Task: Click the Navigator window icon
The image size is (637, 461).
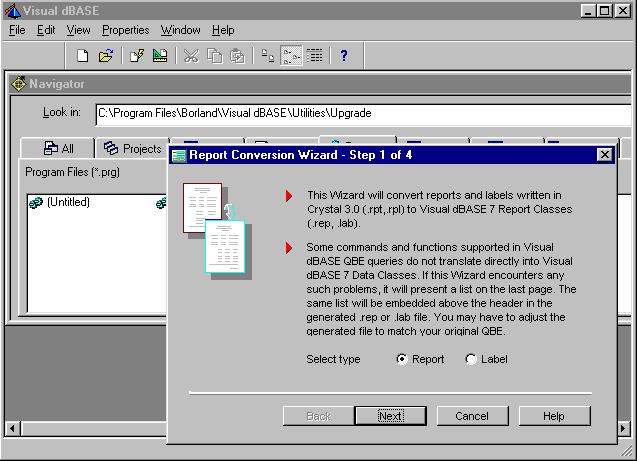Action: pyautogui.click(x=19, y=84)
